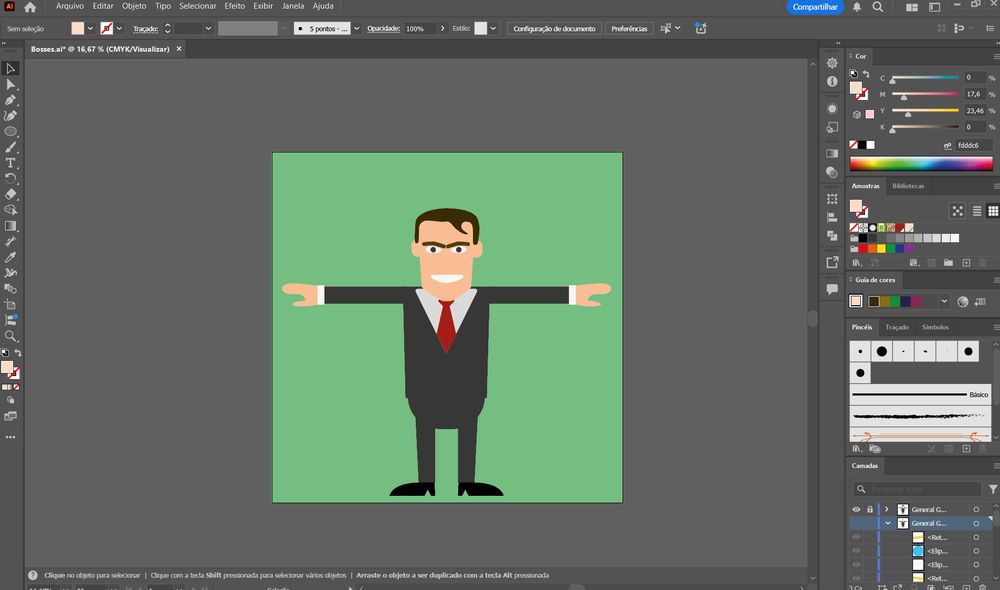
Task: Click the Configuração de documento button
Action: [x=554, y=29]
